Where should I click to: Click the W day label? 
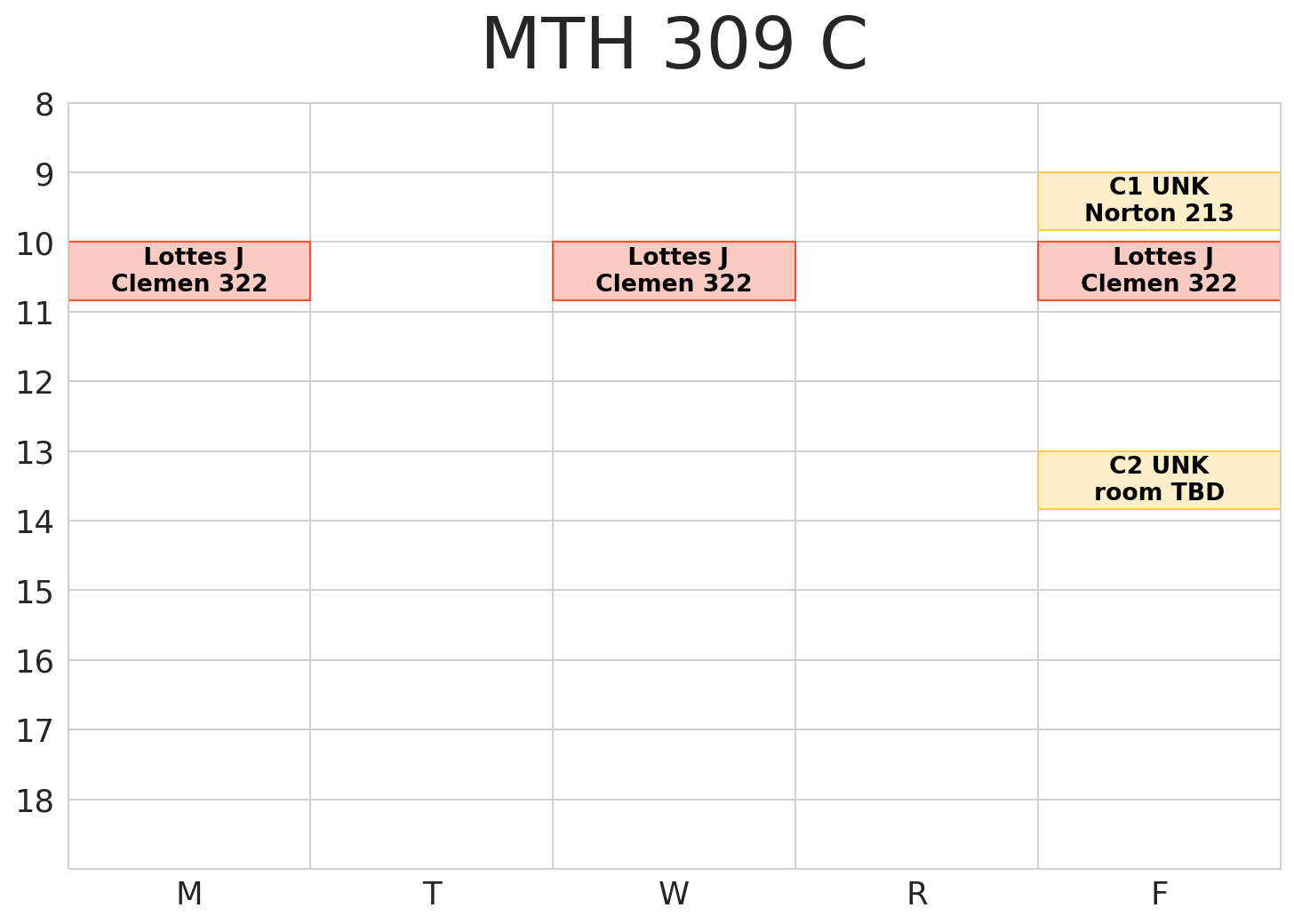[x=674, y=895]
